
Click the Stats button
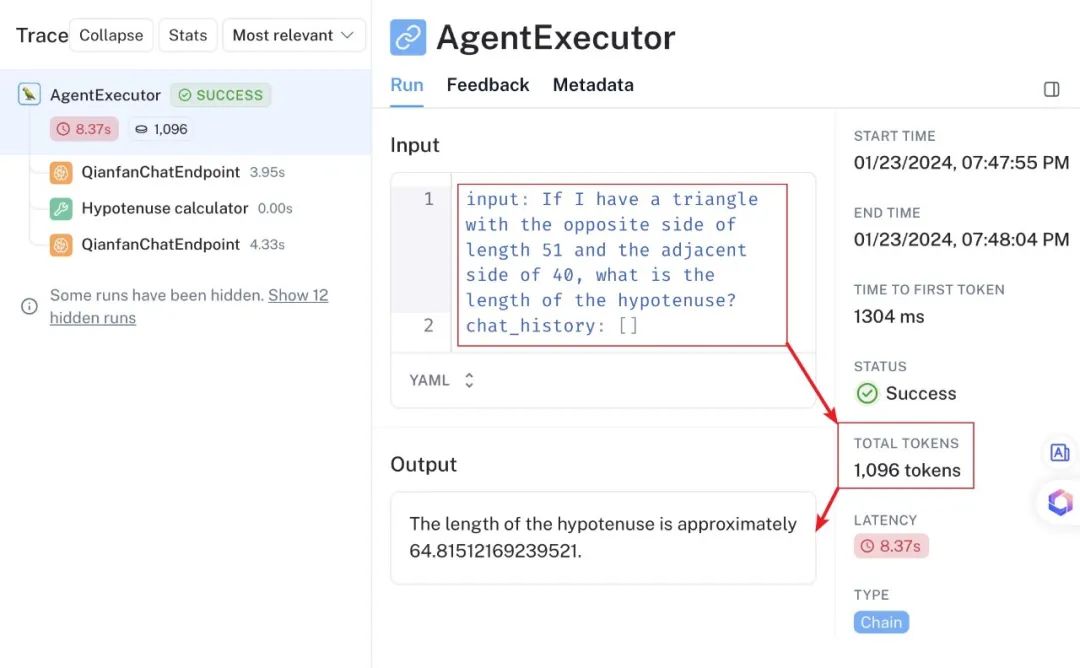click(188, 35)
